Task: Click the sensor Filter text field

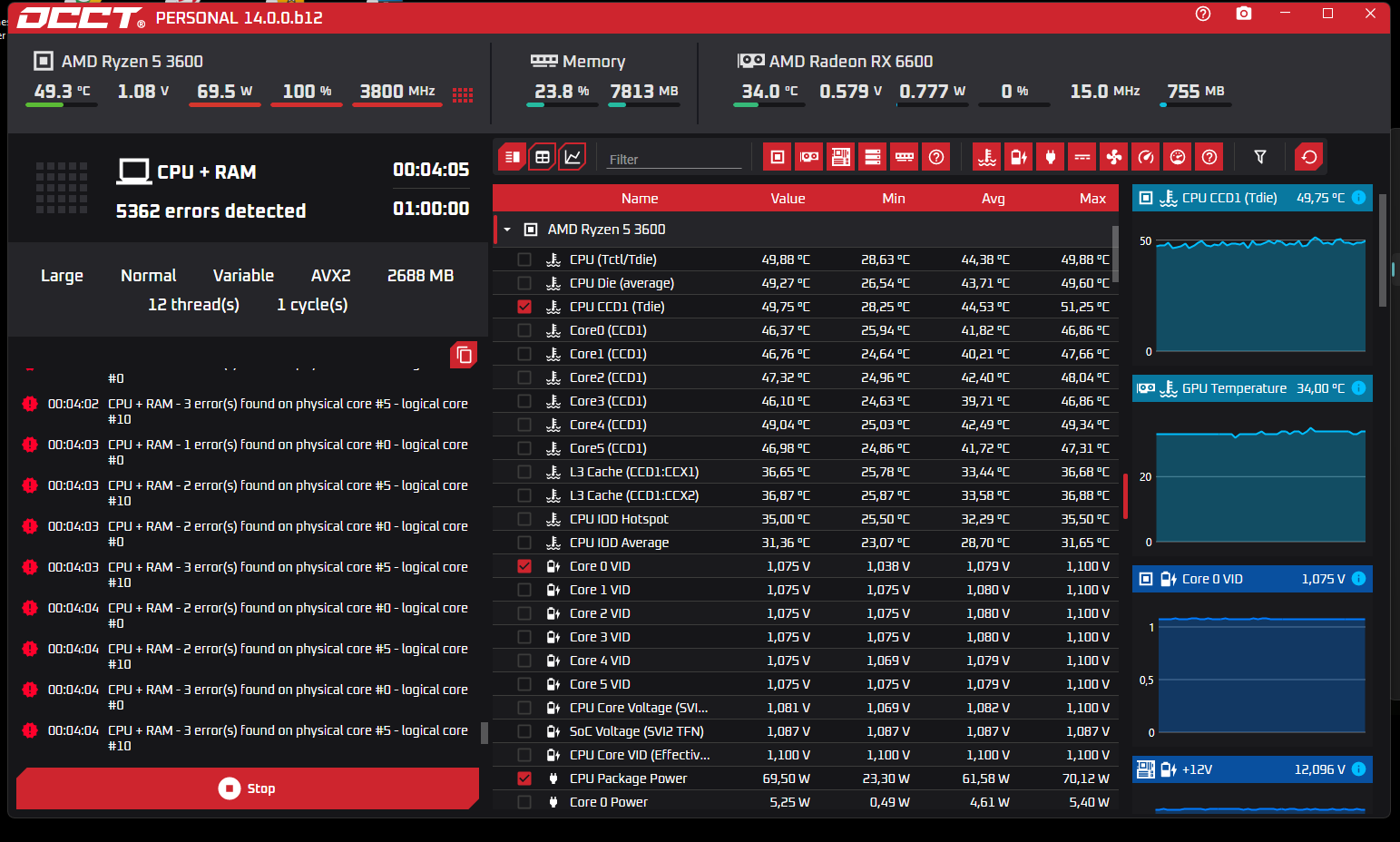Action: click(673, 160)
